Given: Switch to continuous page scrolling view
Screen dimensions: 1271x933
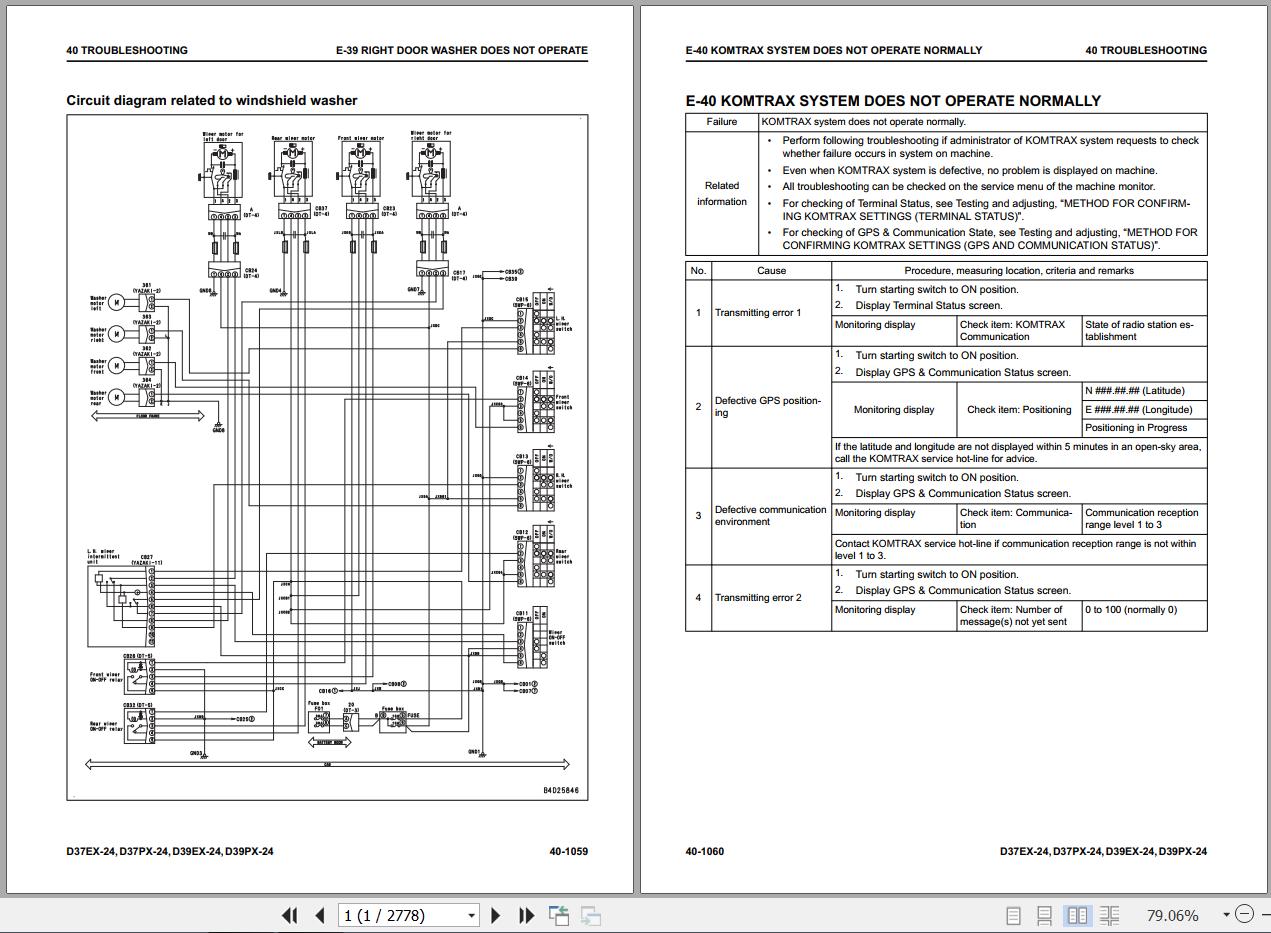Looking at the screenshot, I should coord(1044,915).
